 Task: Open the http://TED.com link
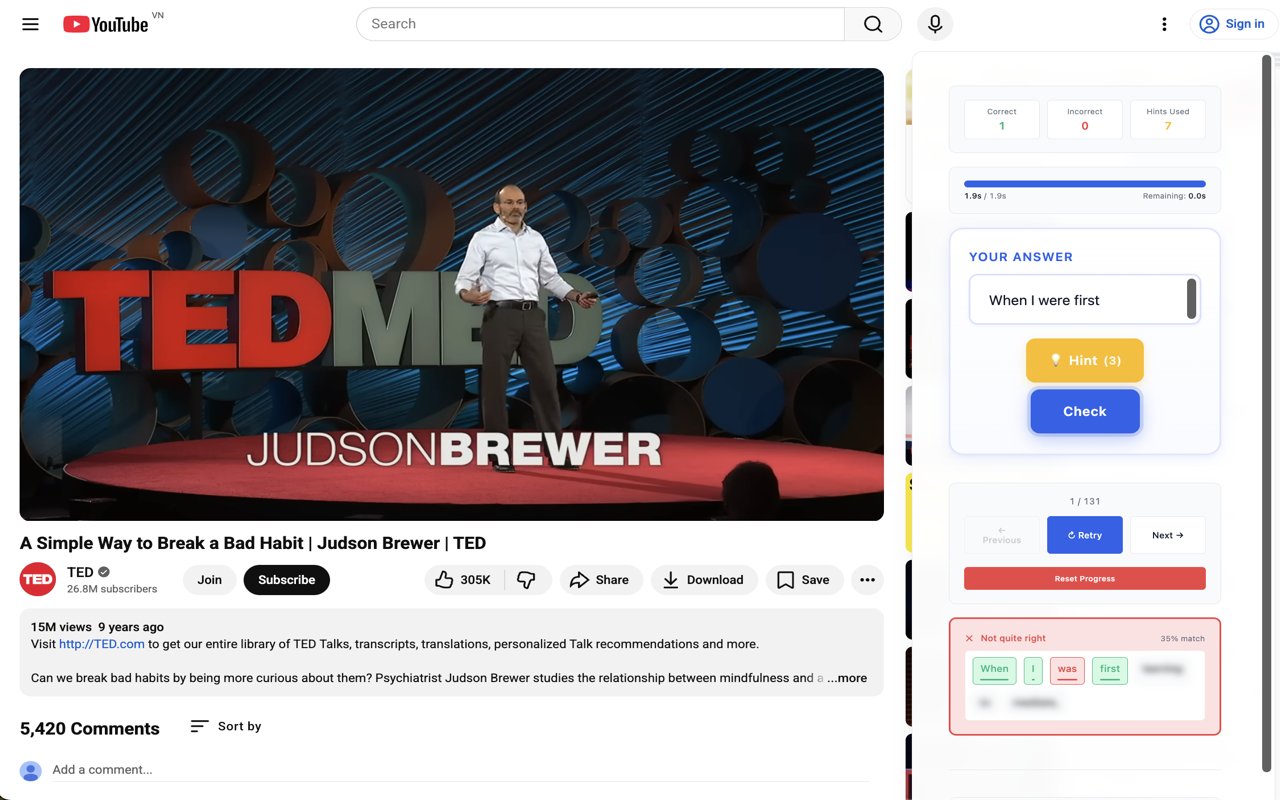[101, 644]
